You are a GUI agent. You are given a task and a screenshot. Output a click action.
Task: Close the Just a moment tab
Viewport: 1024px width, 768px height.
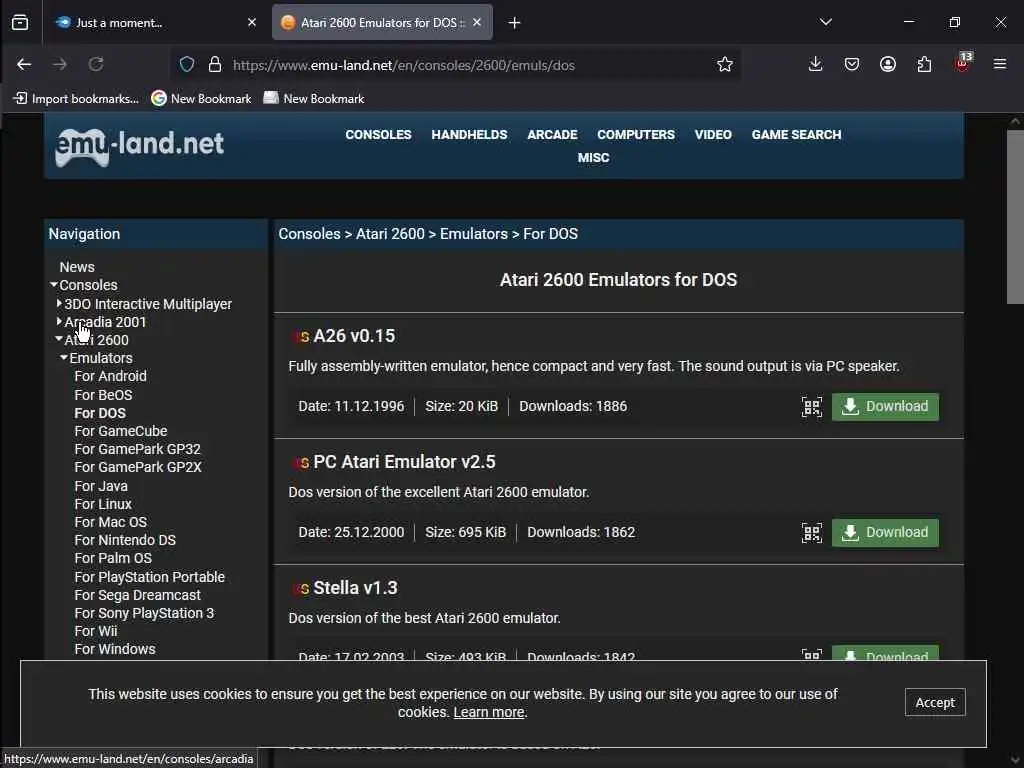point(252,22)
